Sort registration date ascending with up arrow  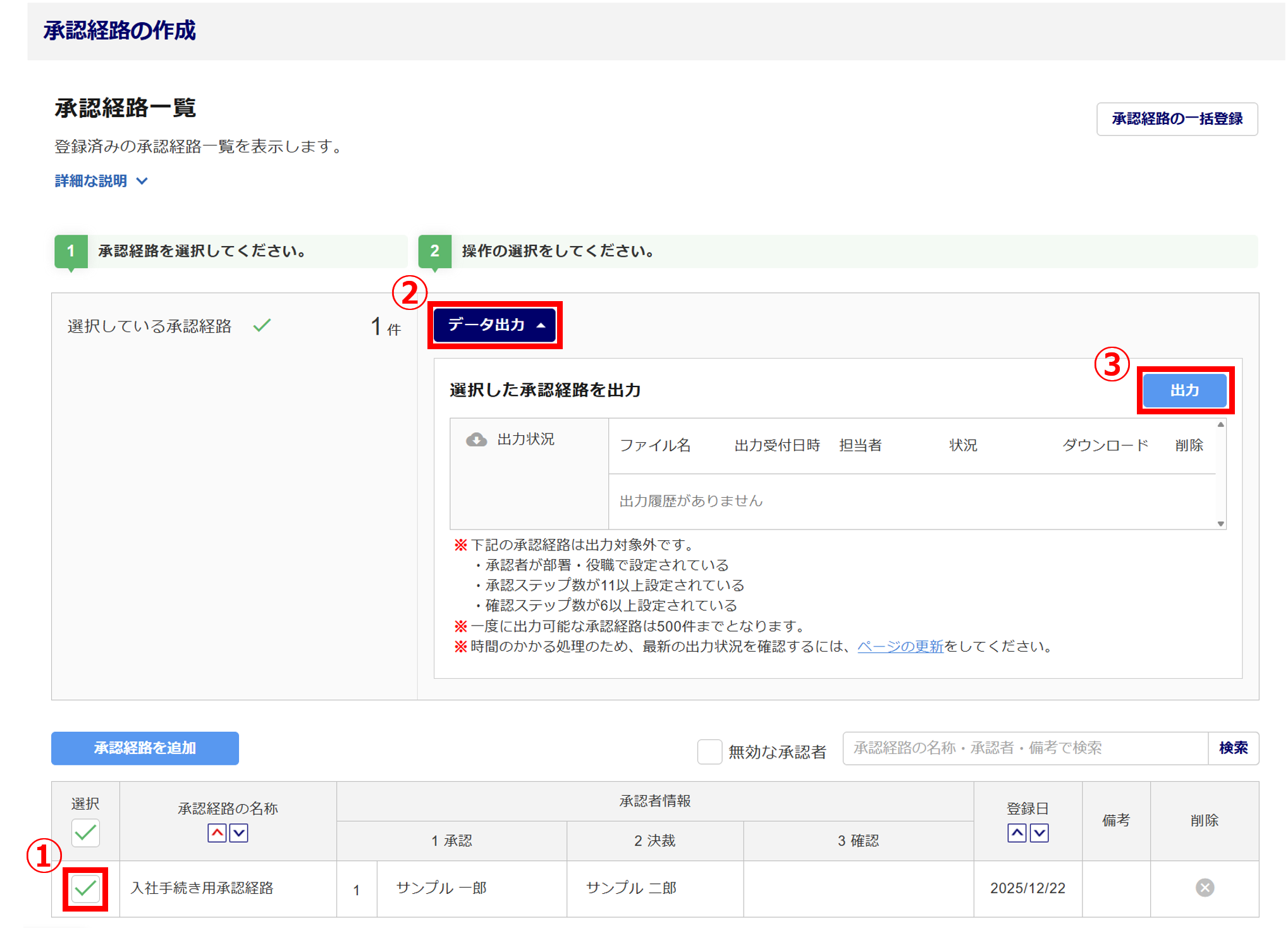[1016, 833]
